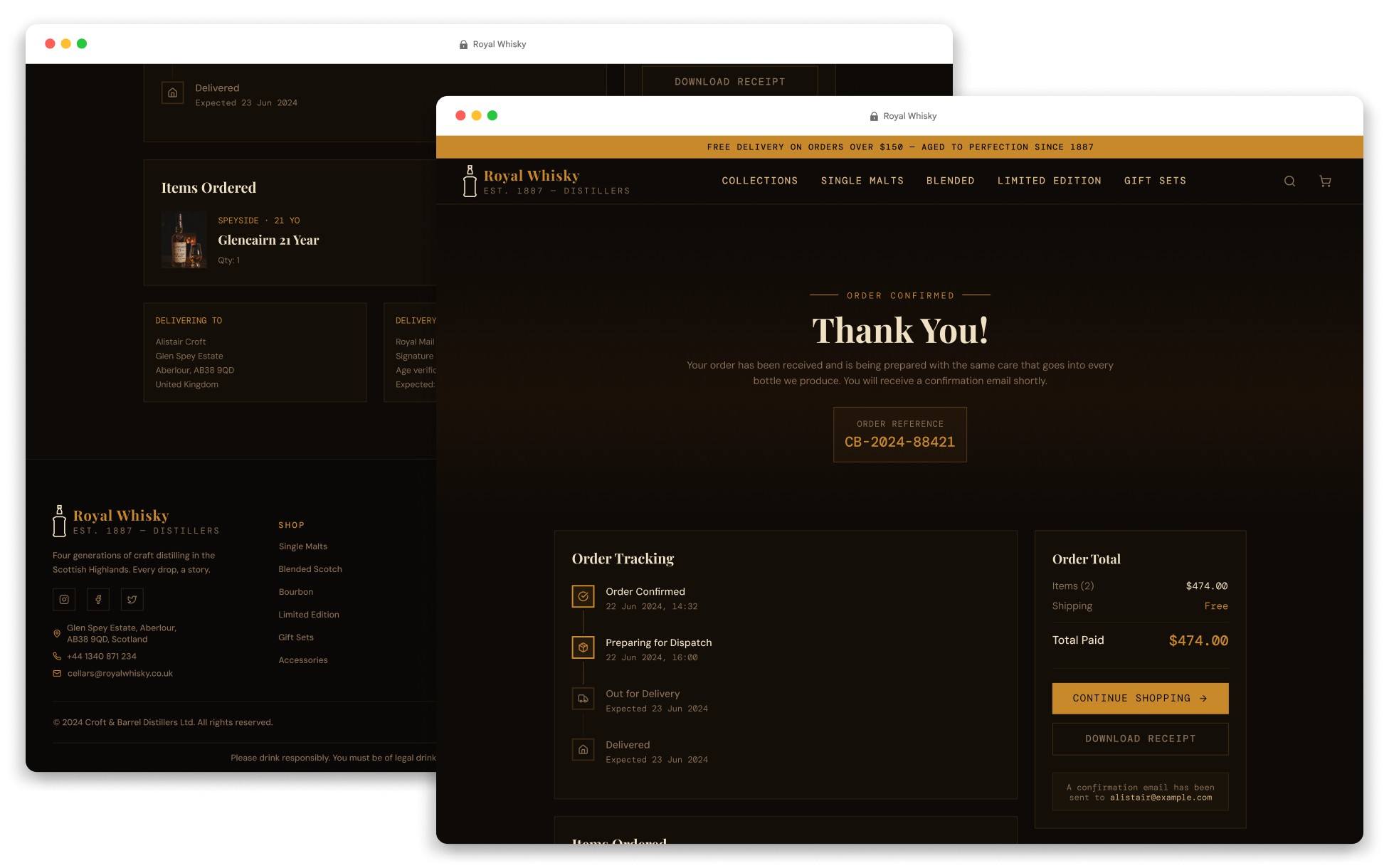Open the Limited Edition navigation item
This screenshot has width=1389, height=868.
click(1050, 181)
